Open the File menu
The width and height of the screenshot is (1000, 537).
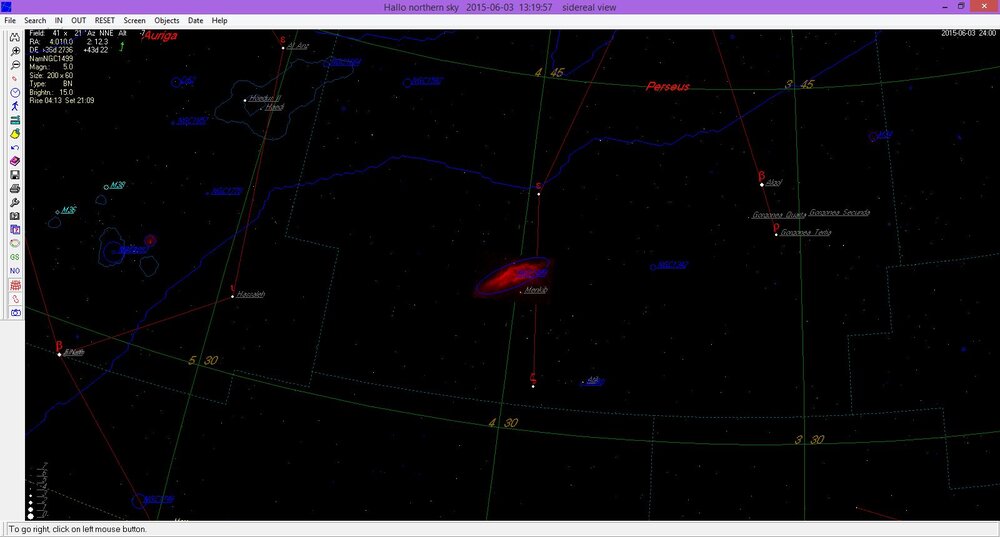pyautogui.click(x=10, y=20)
